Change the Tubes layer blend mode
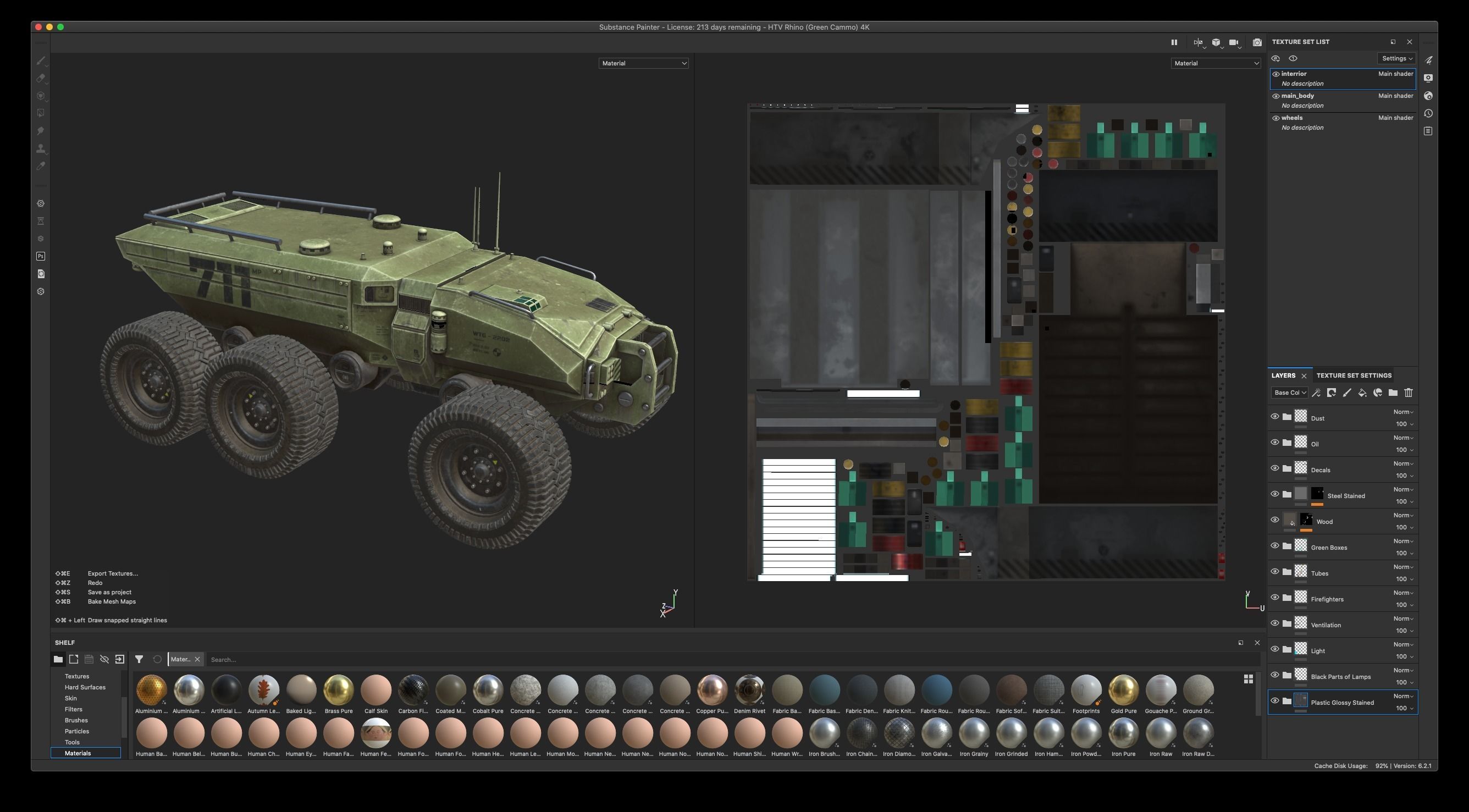Image resolution: width=1469 pixels, height=812 pixels. pos(1403,567)
